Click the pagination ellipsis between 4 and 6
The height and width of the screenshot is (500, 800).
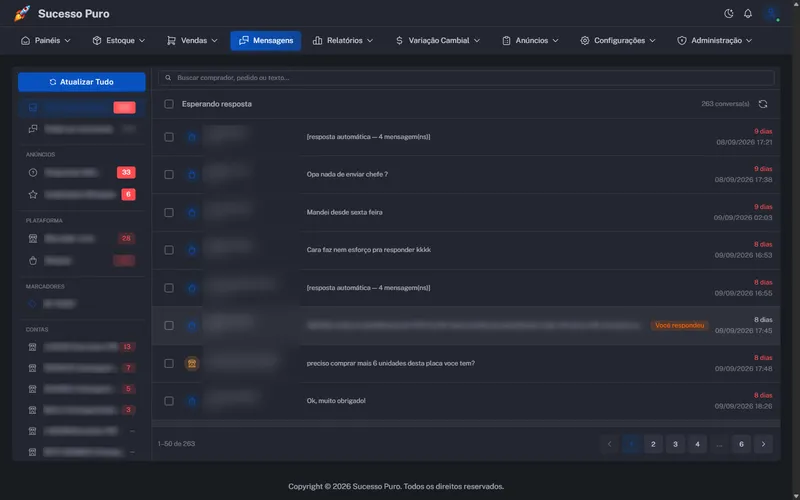pyautogui.click(x=719, y=444)
